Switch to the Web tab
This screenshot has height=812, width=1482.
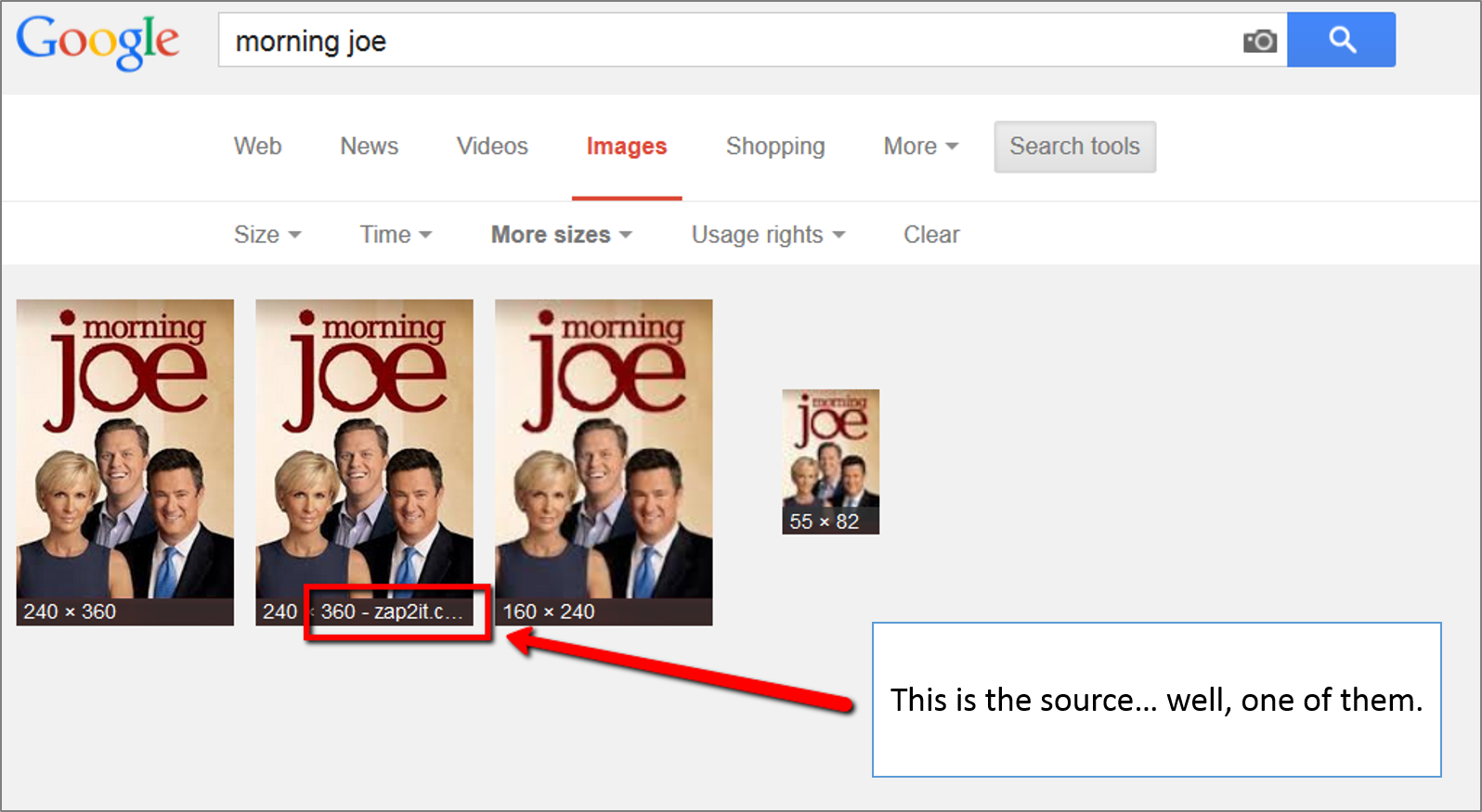(257, 147)
